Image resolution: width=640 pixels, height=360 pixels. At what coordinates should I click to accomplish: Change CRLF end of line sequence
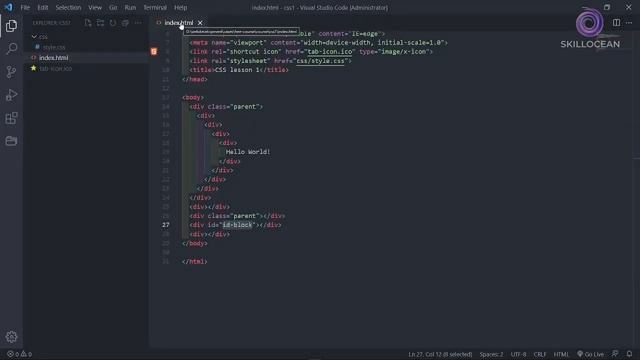540,354
